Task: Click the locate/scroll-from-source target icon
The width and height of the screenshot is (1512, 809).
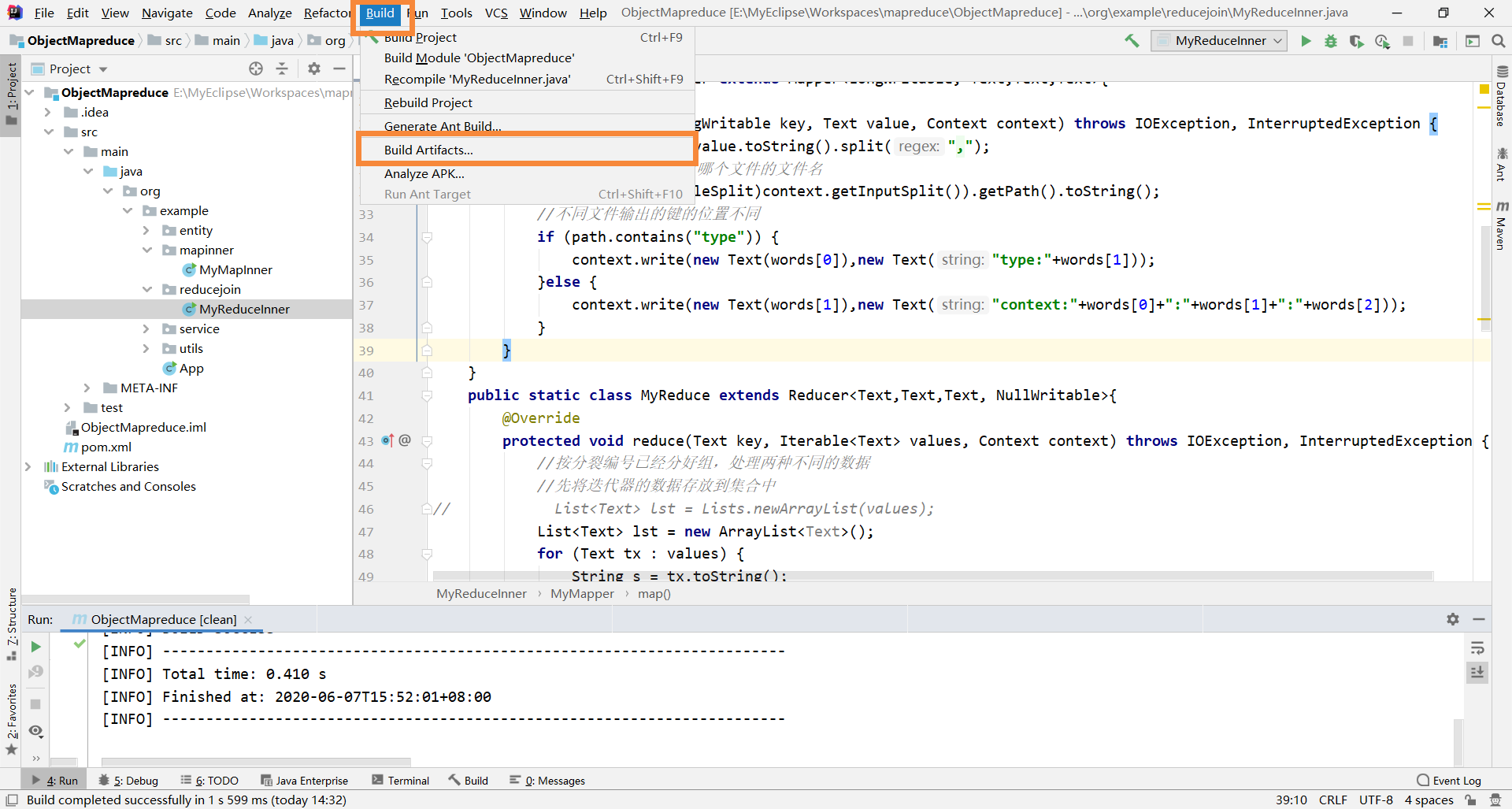Action: point(256,69)
